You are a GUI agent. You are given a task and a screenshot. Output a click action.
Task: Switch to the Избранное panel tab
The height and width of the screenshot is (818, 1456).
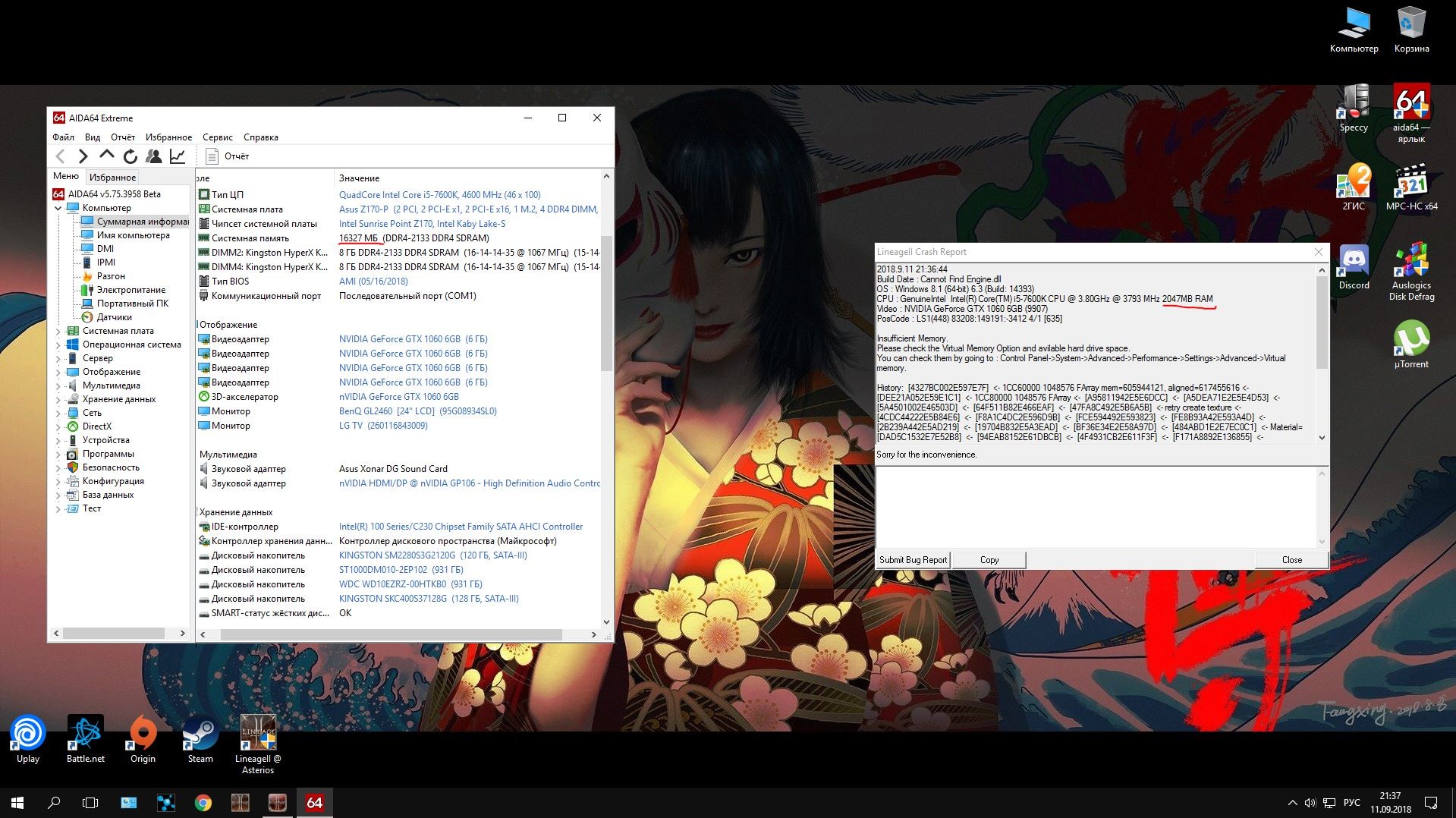coord(112,177)
